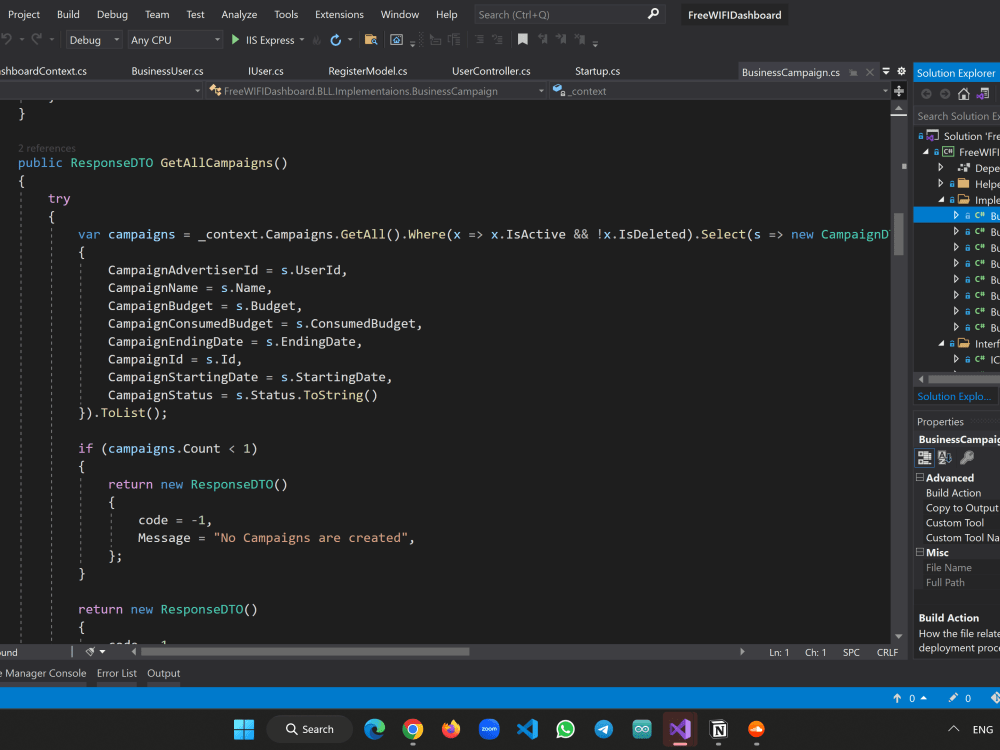The height and width of the screenshot is (750, 1000).
Task: Collapse the Misc section in Properties
Action: [x=918, y=552]
